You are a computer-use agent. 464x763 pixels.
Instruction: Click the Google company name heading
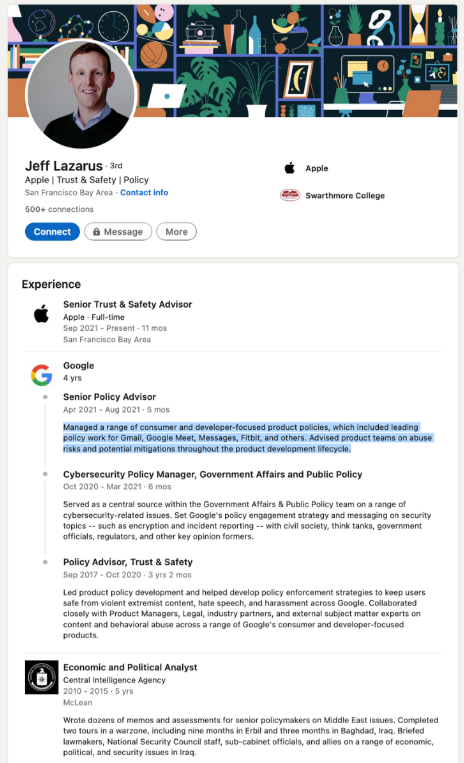click(x=79, y=365)
